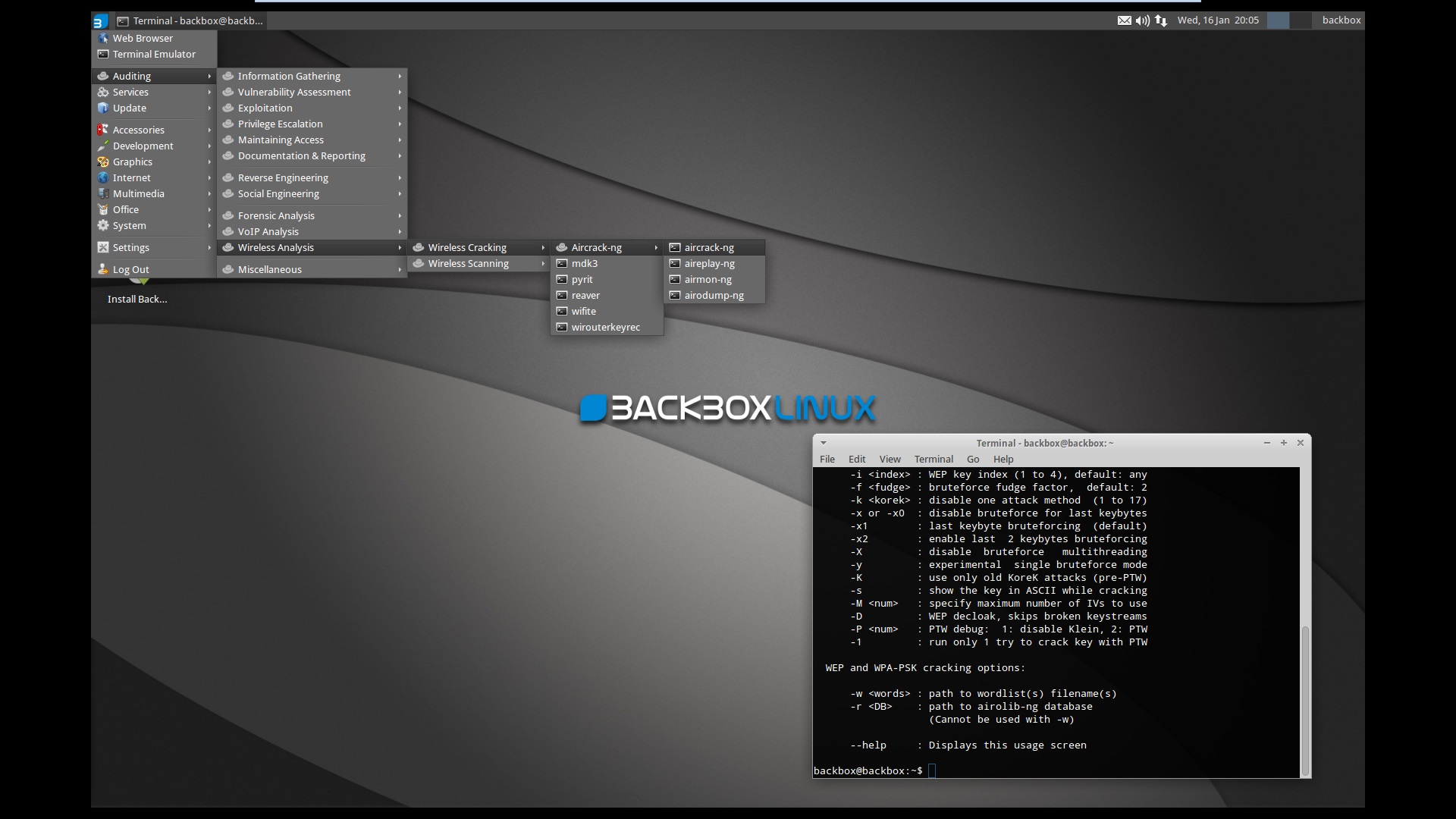
Task: Expand the Social Engineering submenu
Action: pos(278,193)
